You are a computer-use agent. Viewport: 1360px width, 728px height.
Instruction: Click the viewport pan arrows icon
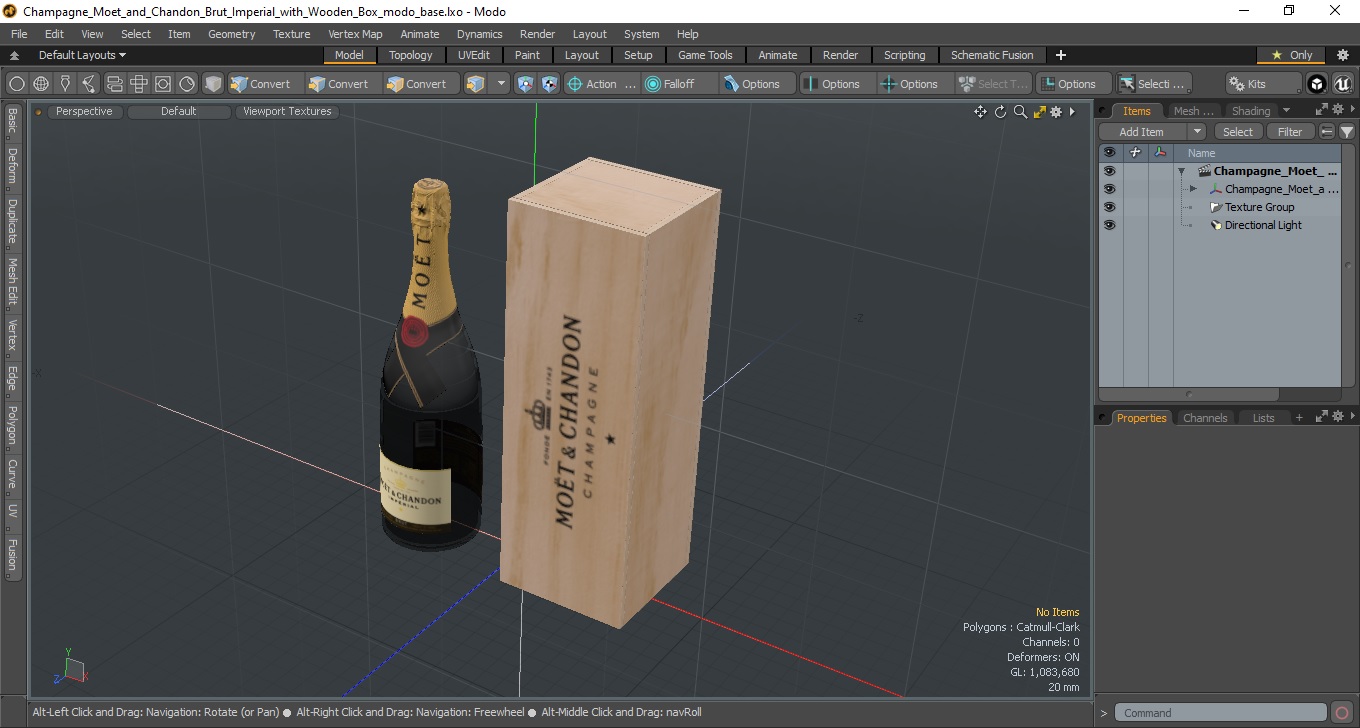tap(981, 112)
